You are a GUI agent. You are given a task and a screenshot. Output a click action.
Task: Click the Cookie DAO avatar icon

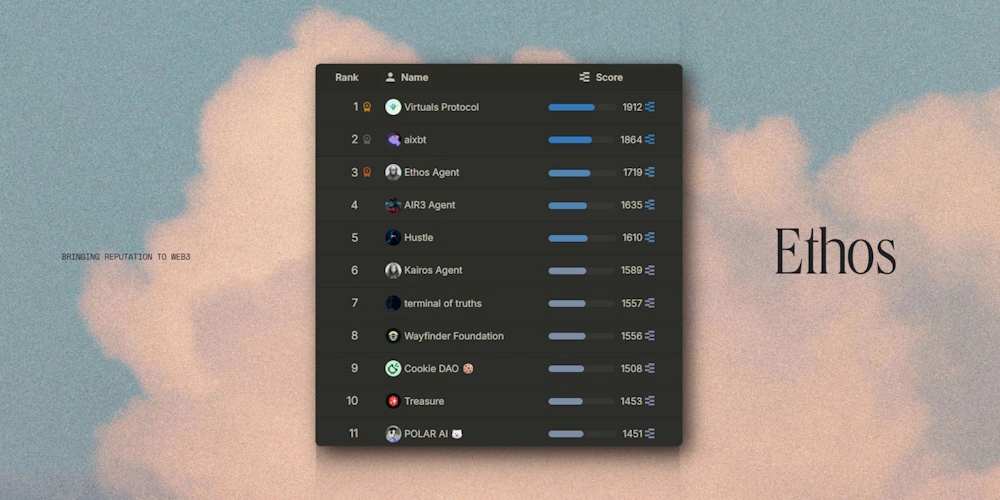393,368
